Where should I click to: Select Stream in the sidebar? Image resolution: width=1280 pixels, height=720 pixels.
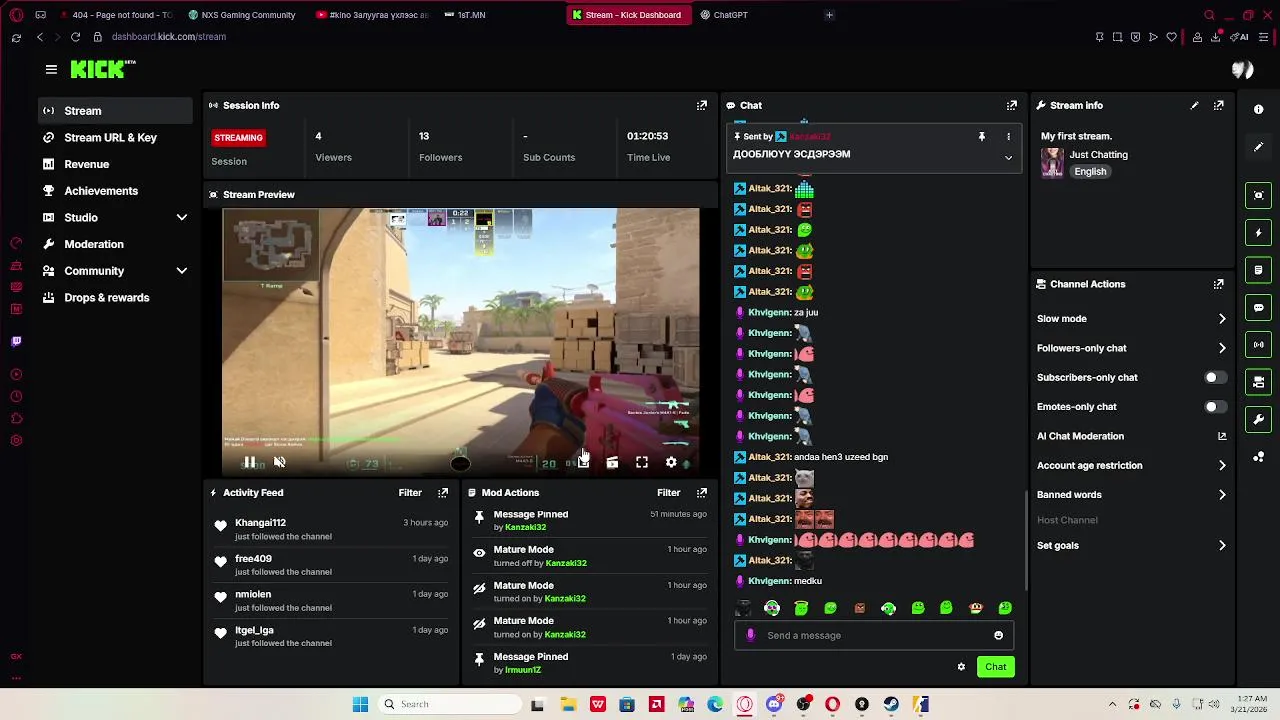115,111
